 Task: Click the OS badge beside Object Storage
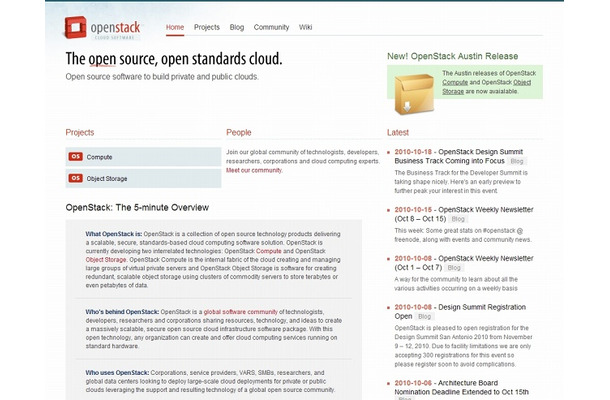click(x=75, y=178)
